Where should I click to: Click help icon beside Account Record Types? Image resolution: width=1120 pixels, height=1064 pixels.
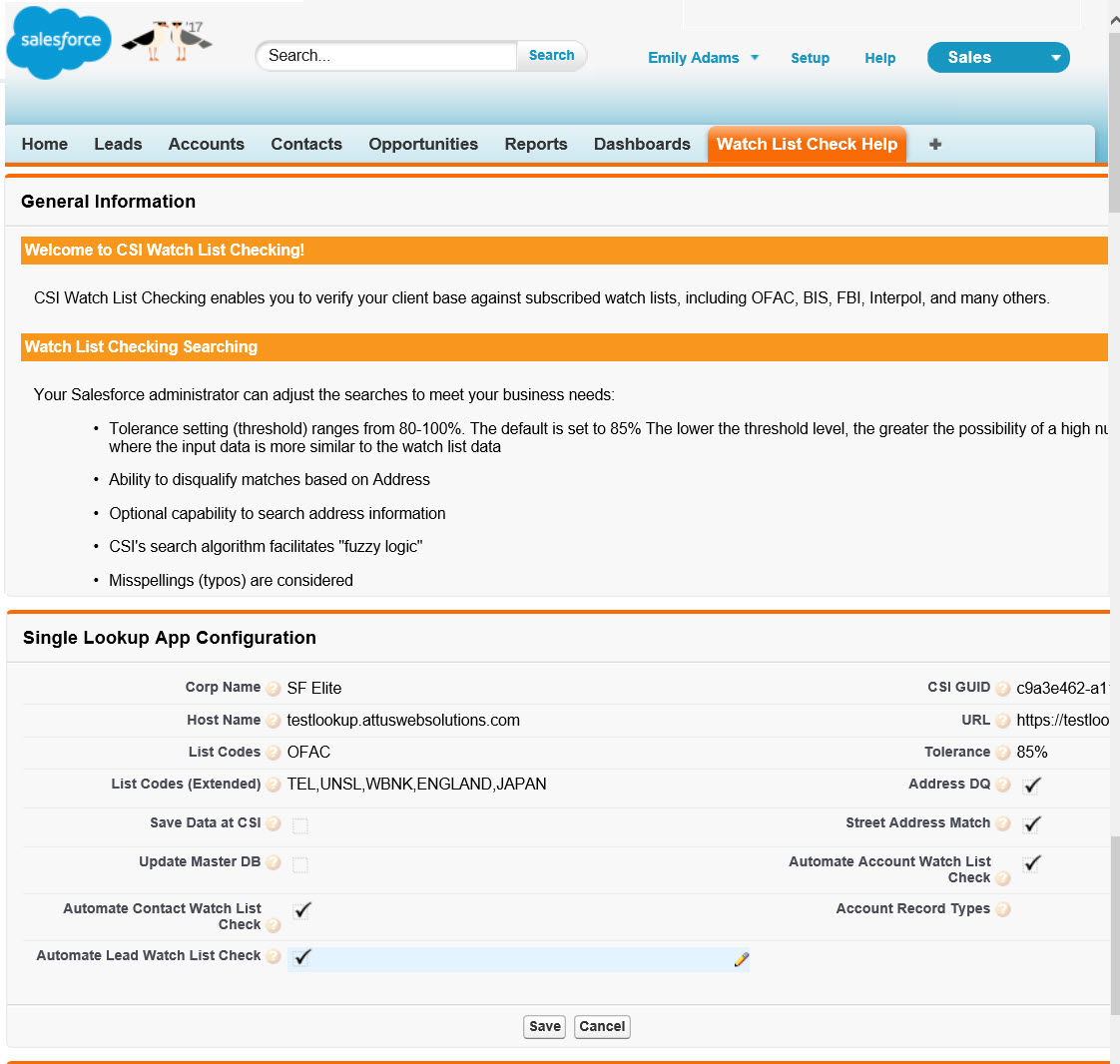point(1003,909)
